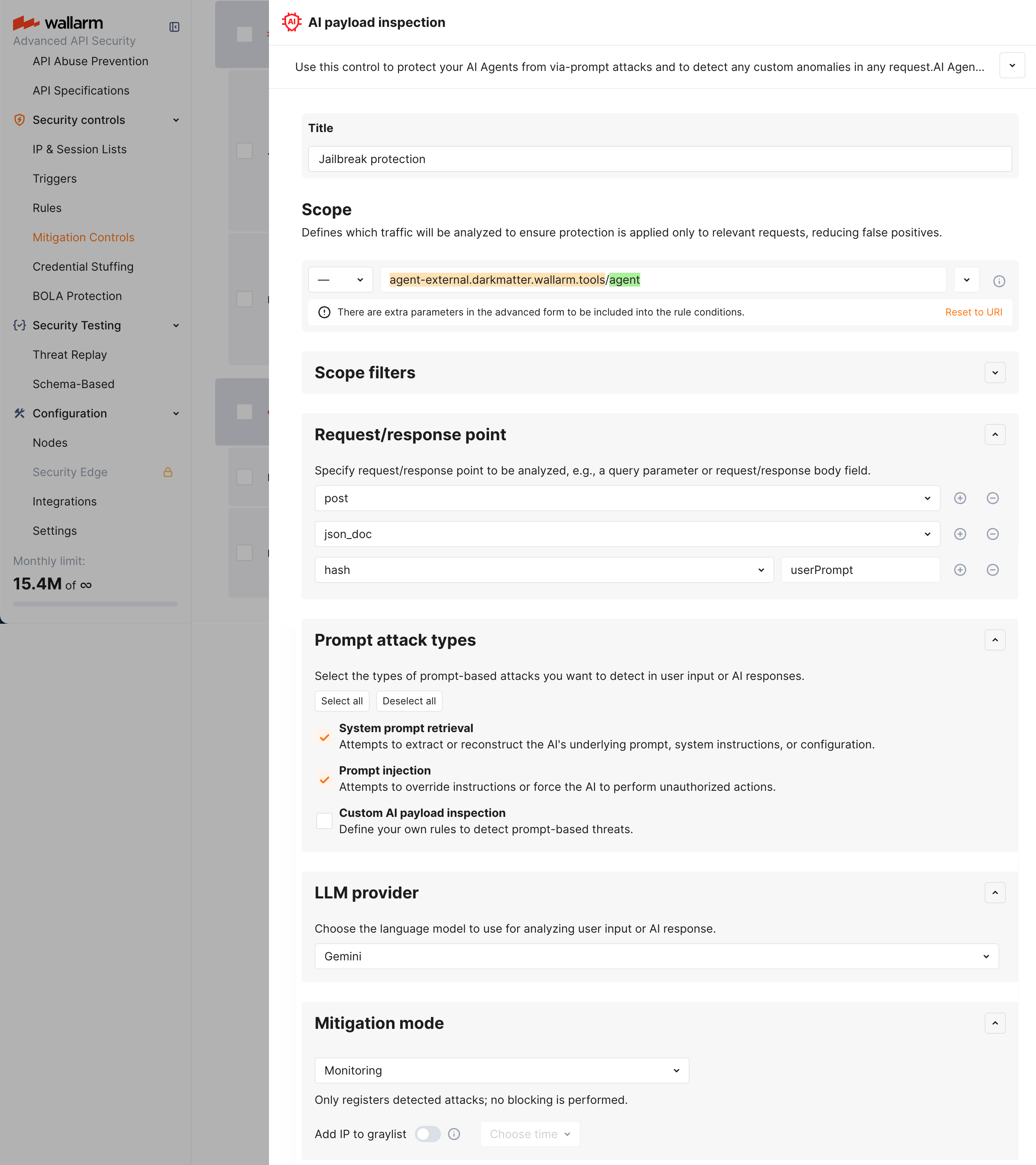Navigate to Triggers in the sidebar
Image resolution: width=1036 pixels, height=1165 pixels.
(x=55, y=179)
